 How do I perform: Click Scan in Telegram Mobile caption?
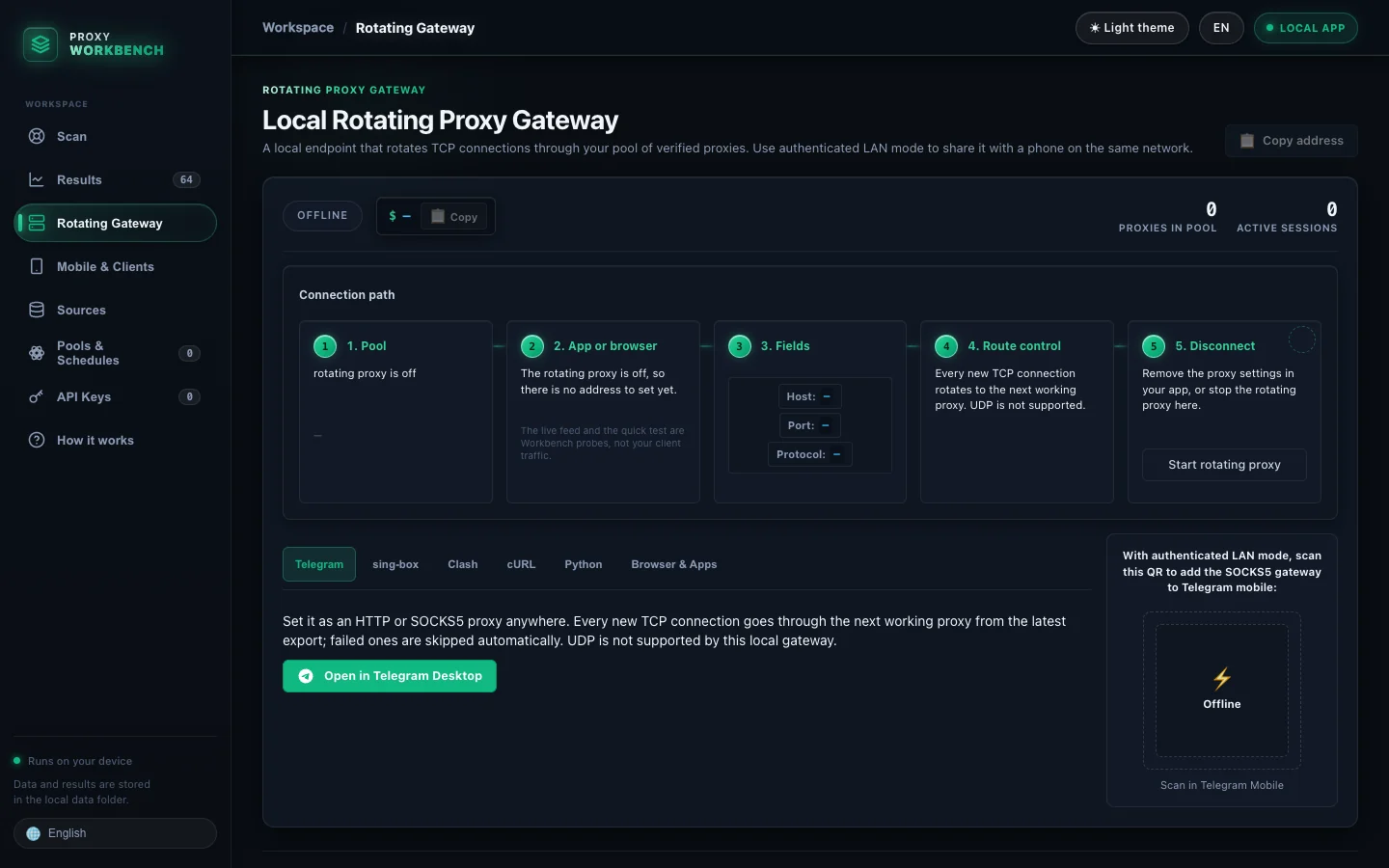click(x=1222, y=785)
